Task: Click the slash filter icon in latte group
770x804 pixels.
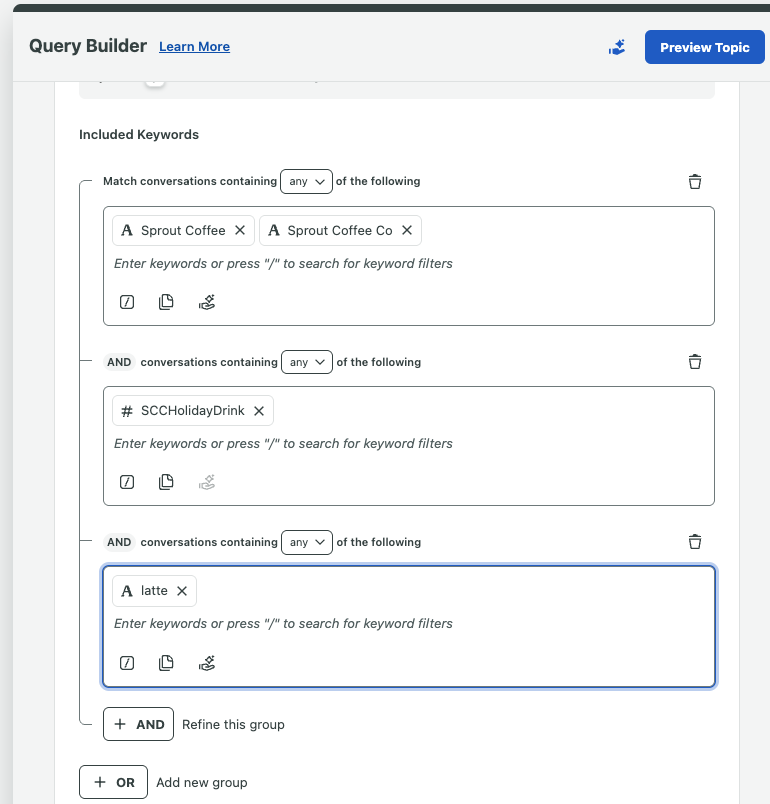Action: coord(127,662)
